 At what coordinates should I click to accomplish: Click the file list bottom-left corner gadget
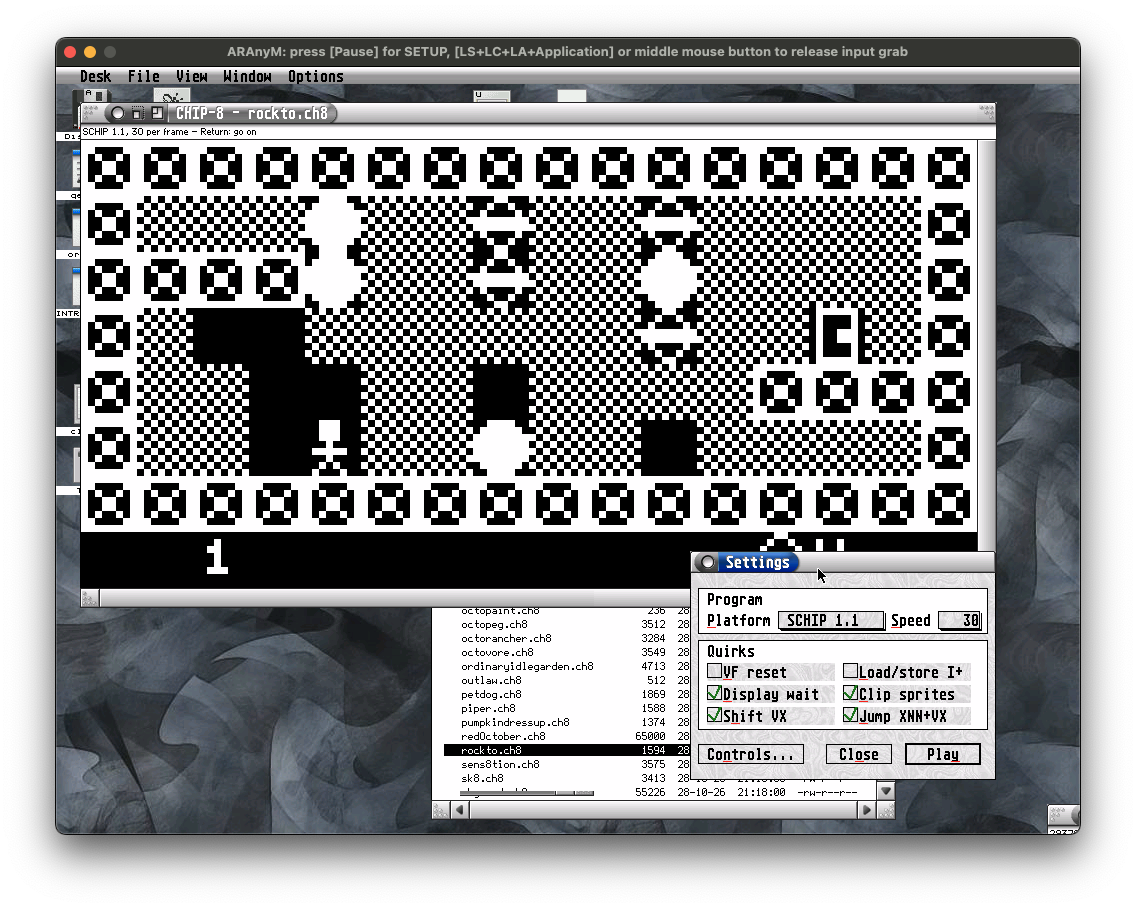click(x=440, y=810)
